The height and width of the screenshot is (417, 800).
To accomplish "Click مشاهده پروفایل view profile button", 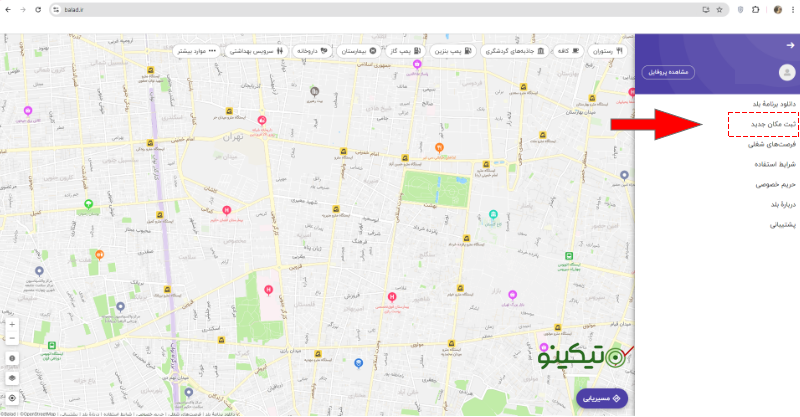I will (x=668, y=72).
